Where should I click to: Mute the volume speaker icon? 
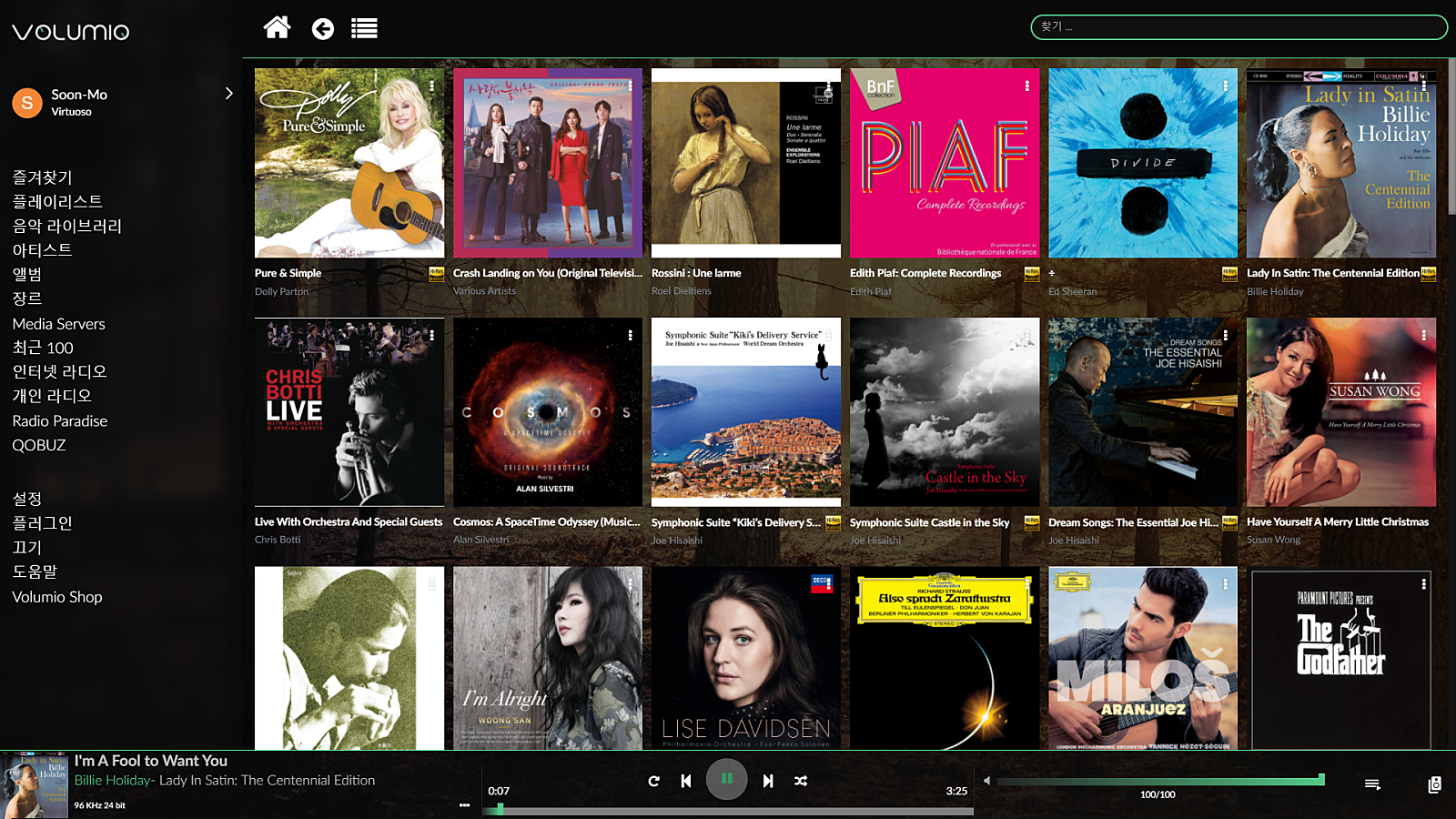pyautogui.click(x=987, y=781)
